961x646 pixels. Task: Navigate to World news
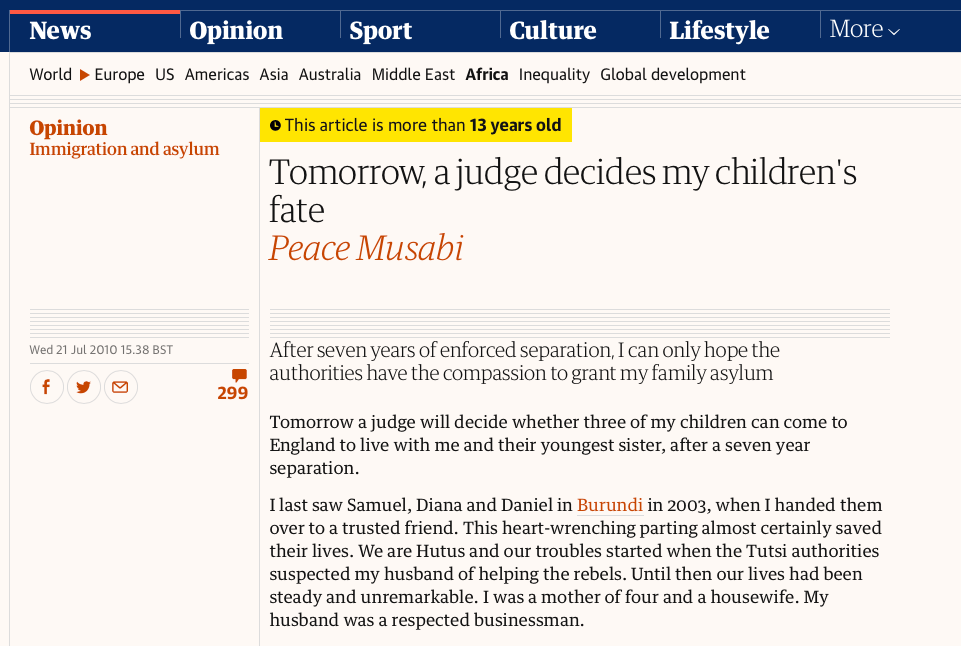click(50, 75)
